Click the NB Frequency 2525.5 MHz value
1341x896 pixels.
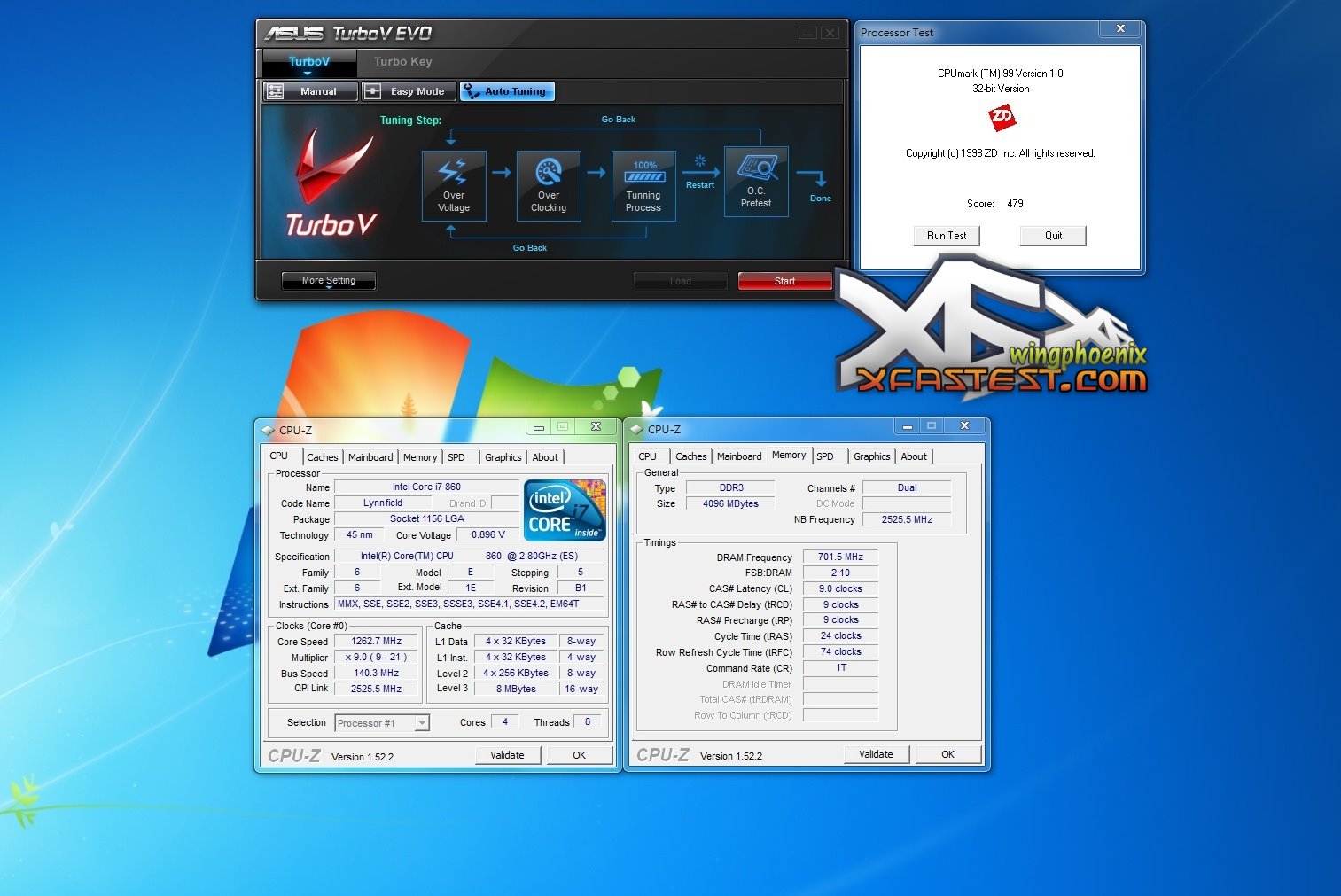(907, 520)
